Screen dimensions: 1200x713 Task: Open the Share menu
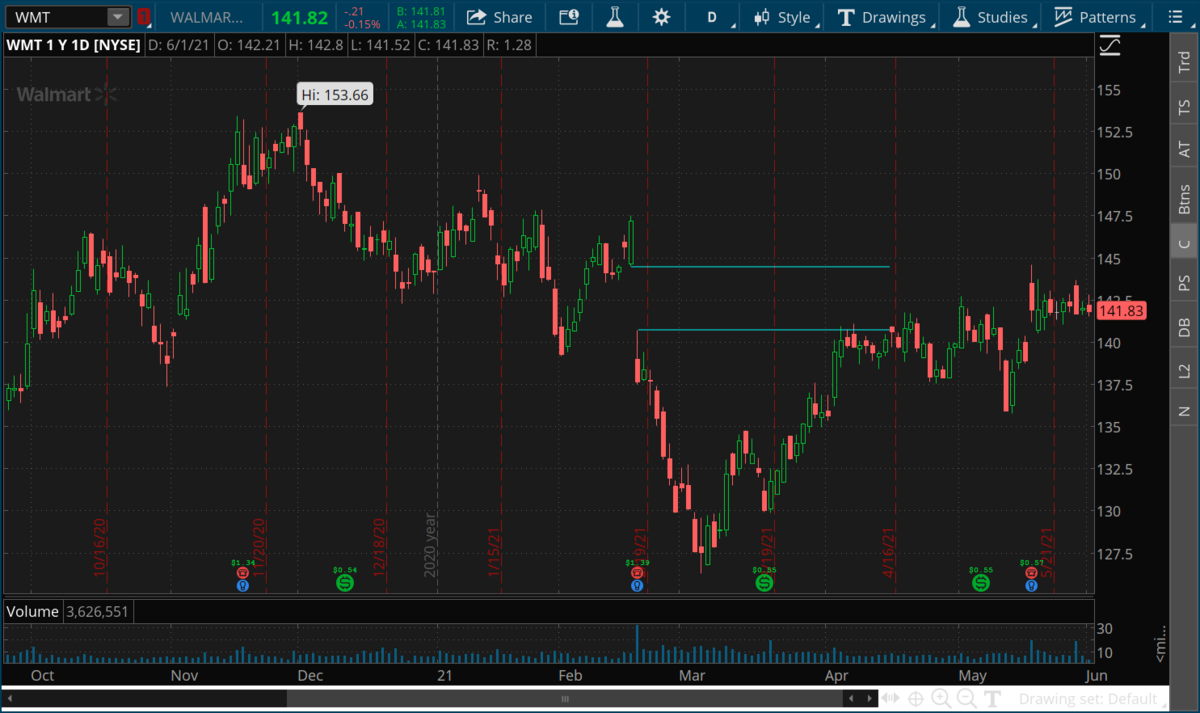(499, 17)
